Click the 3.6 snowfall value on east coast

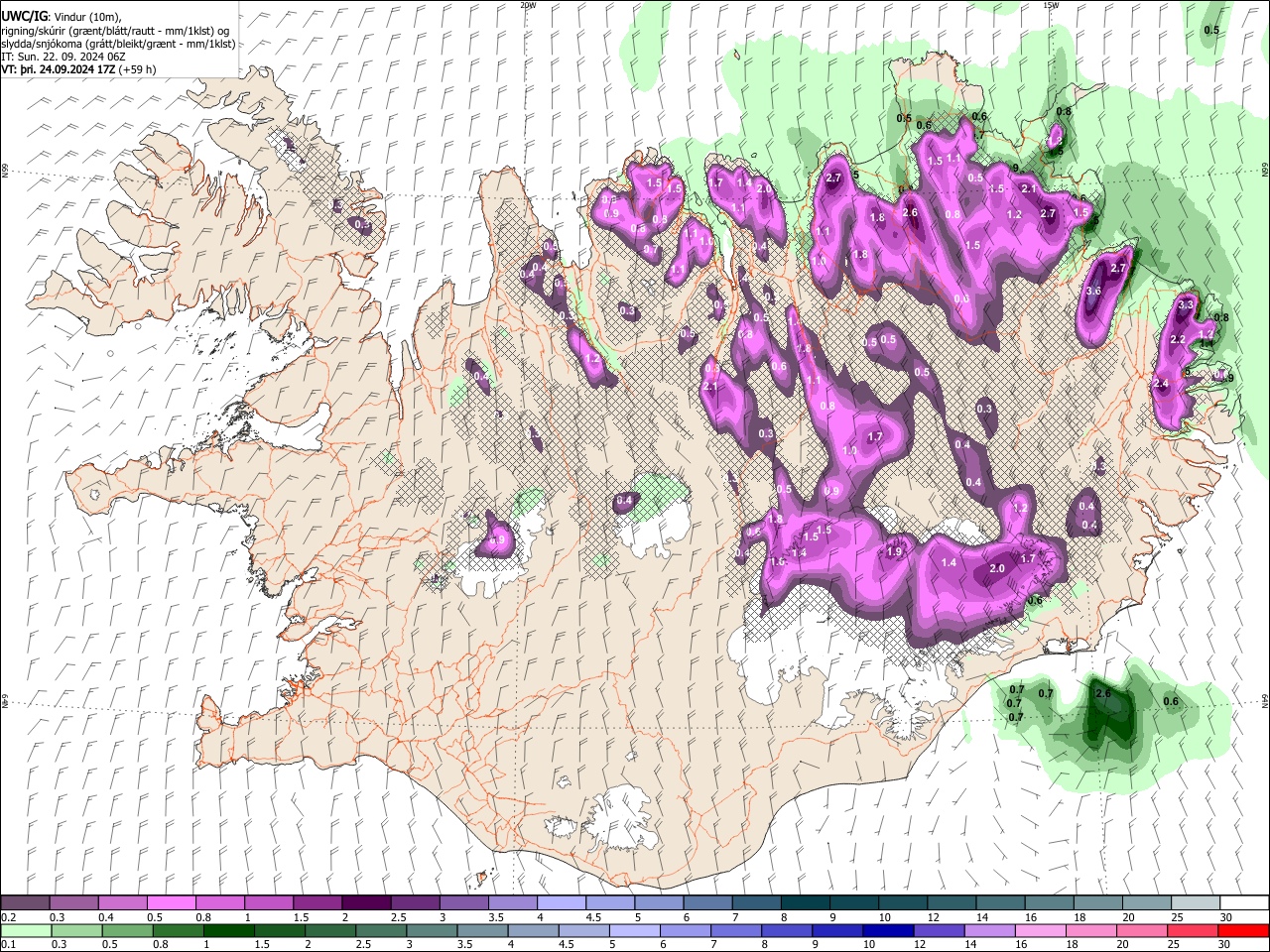1094,292
